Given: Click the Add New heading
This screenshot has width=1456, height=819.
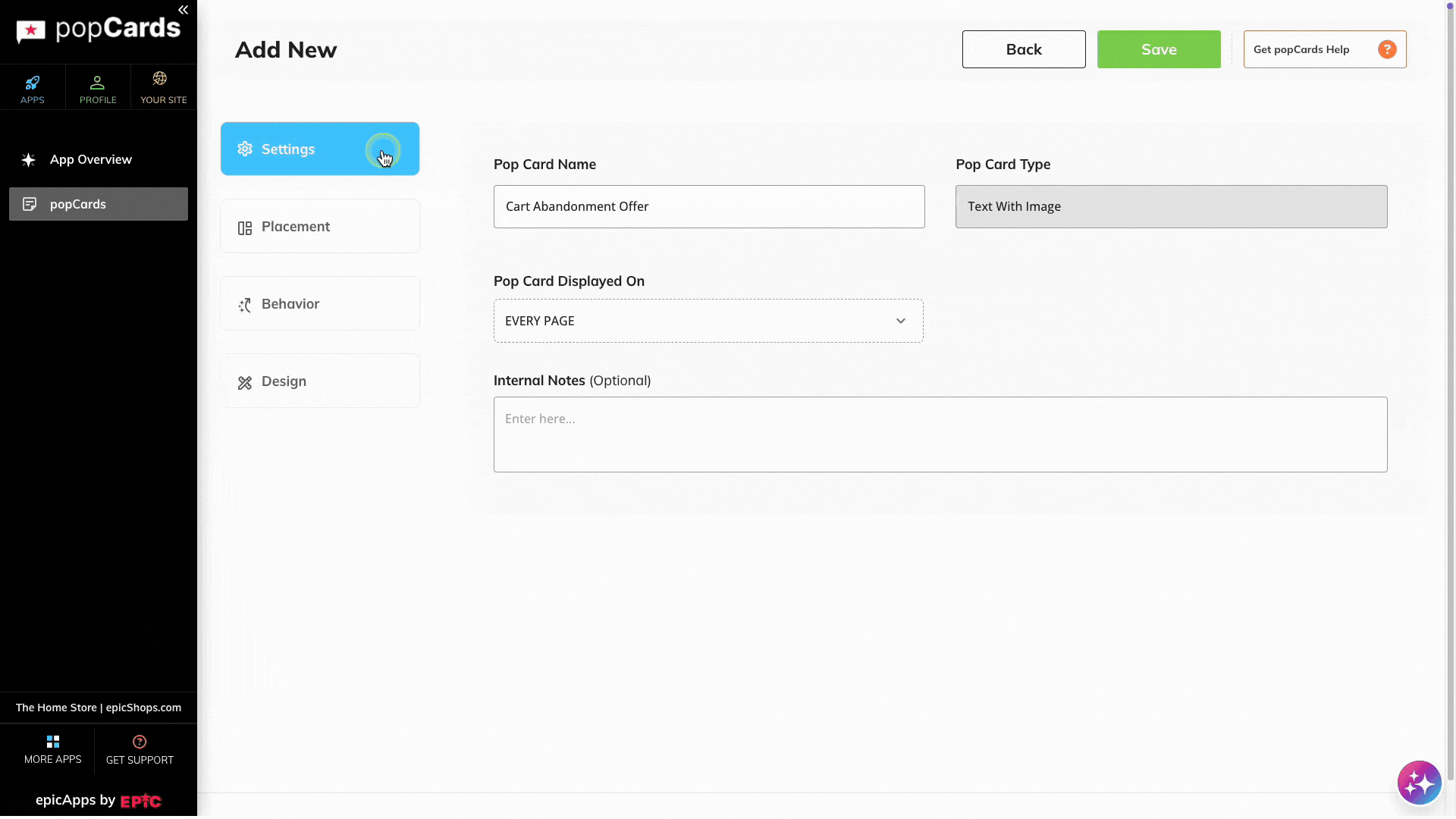Looking at the screenshot, I should tap(286, 50).
